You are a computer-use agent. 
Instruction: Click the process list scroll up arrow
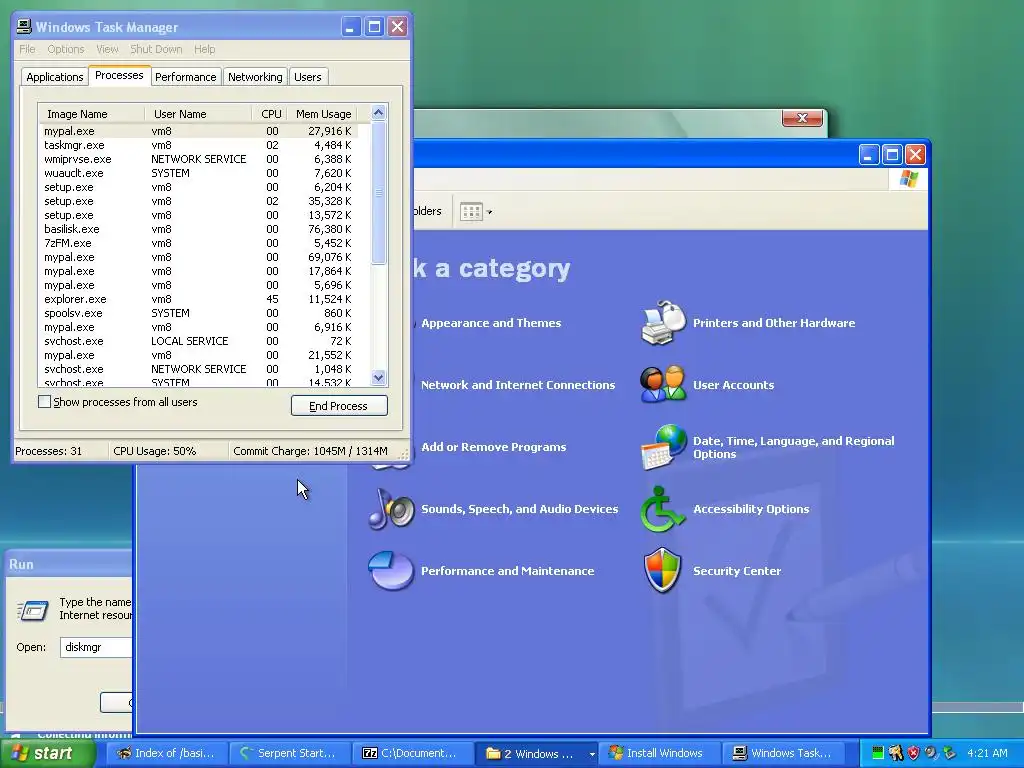pos(378,113)
